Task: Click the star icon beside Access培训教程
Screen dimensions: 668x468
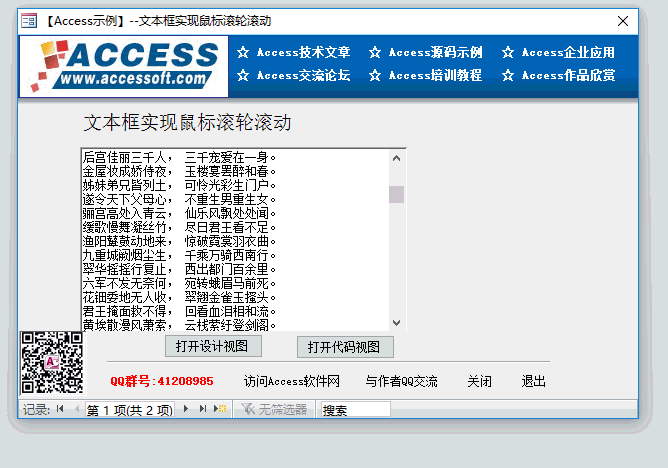Action: [x=375, y=75]
